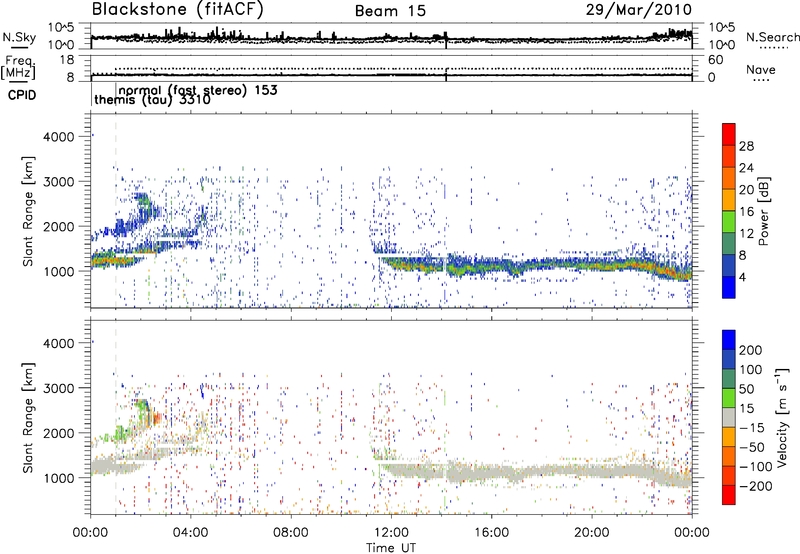
Task: Pick the bright blue segment below 4 dB
Action: pos(729,288)
